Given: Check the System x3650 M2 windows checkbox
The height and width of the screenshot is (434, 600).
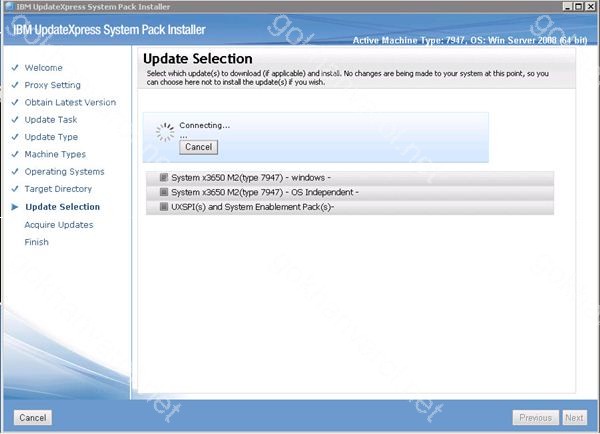Looking at the screenshot, I should coord(163,178).
